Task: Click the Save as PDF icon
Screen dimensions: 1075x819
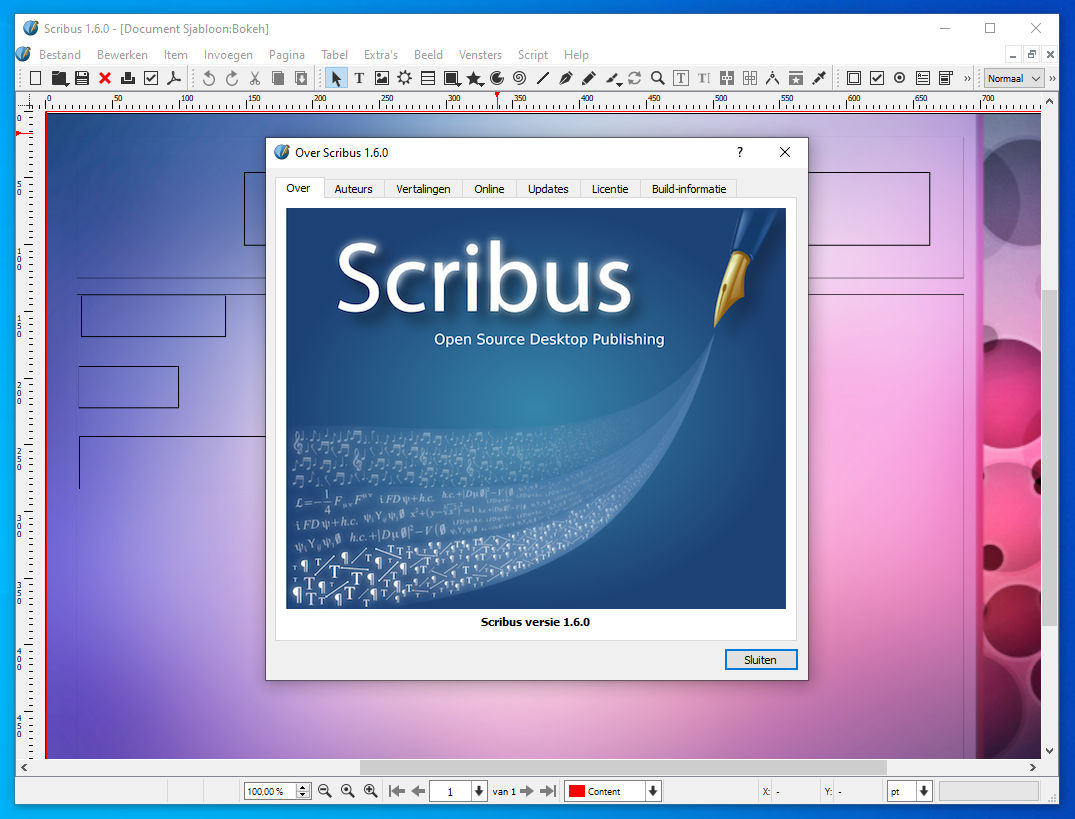Action: [x=174, y=78]
